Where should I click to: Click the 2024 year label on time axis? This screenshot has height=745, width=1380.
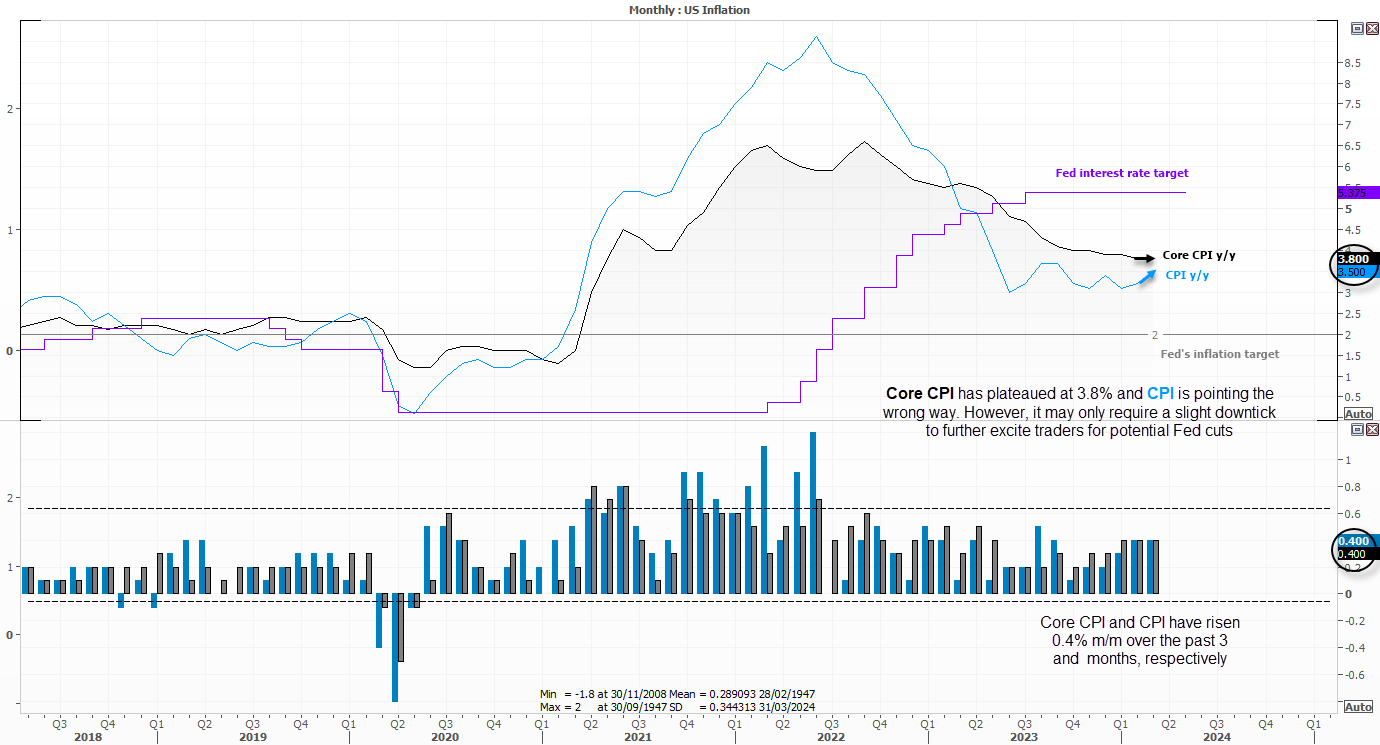[1216, 736]
